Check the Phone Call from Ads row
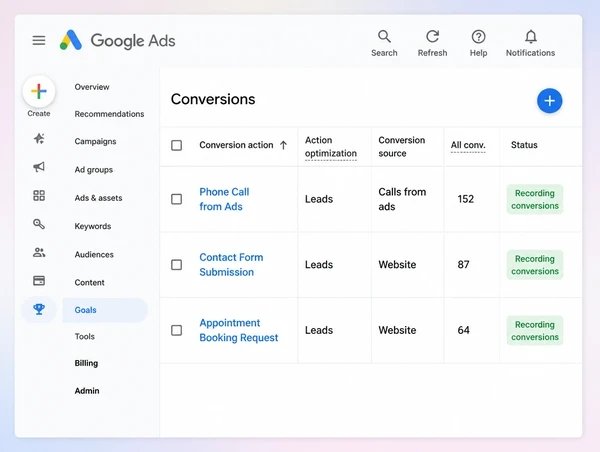The image size is (600, 452). tap(176, 199)
